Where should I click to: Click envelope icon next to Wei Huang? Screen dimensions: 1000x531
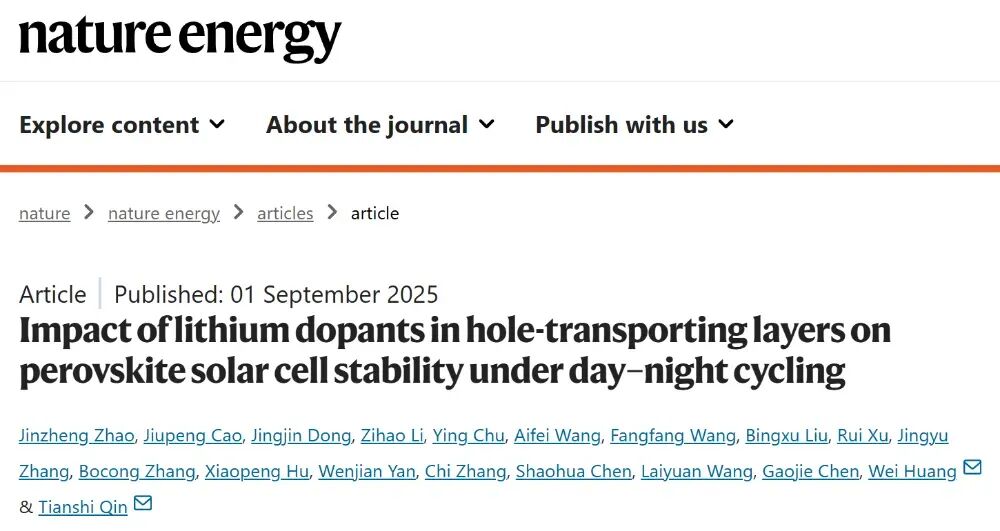click(972, 468)
